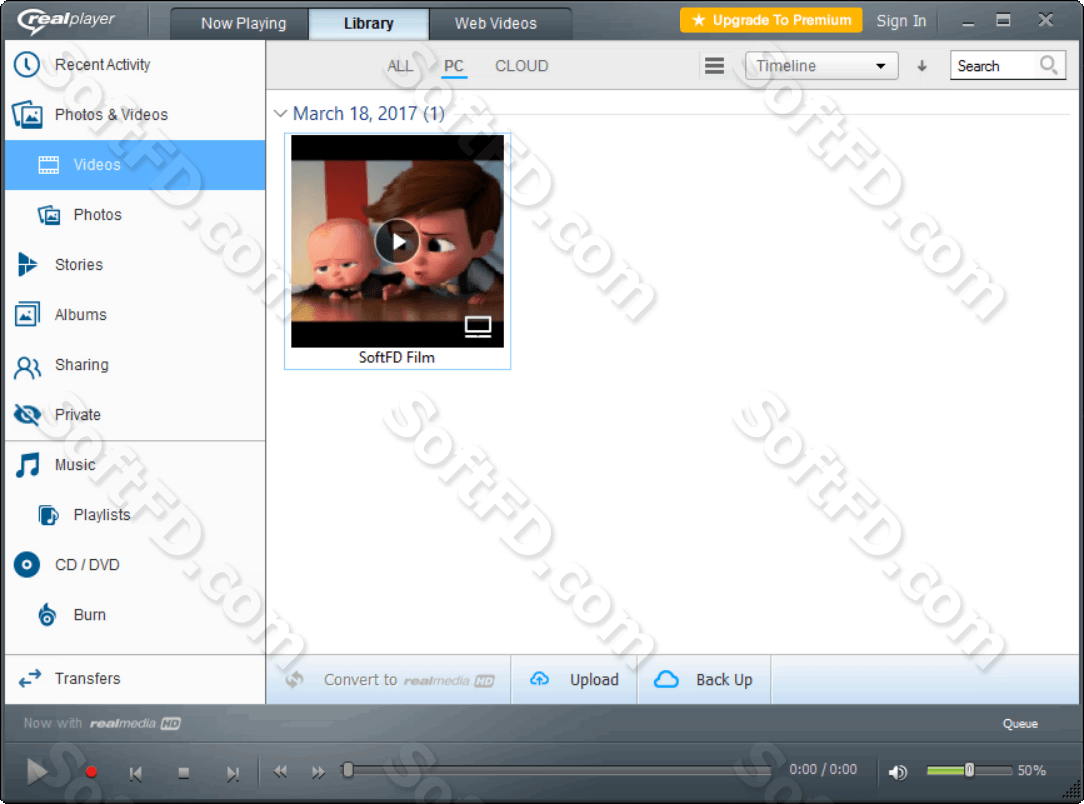
Task: Click the Upload button label
Action: (594, 680)
